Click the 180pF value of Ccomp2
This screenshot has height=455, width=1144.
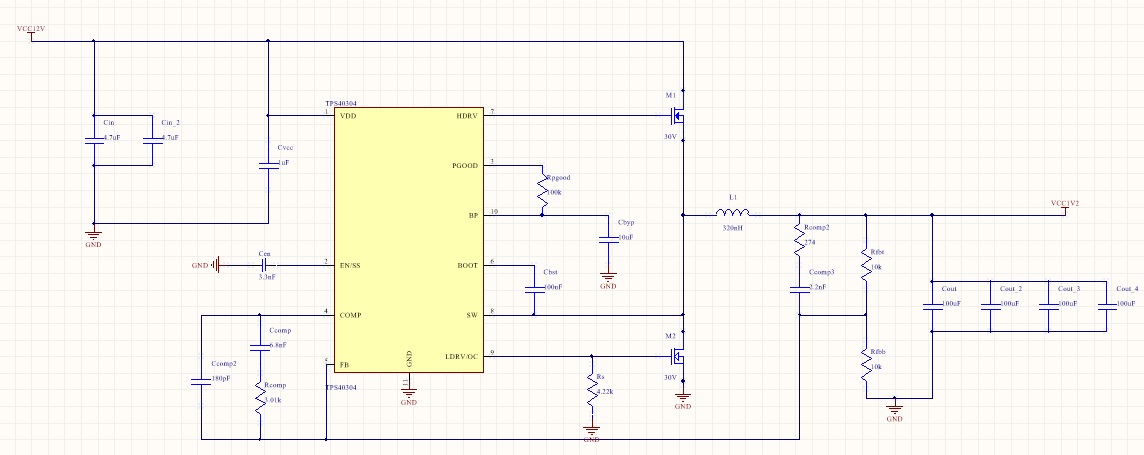click(220, 379)
